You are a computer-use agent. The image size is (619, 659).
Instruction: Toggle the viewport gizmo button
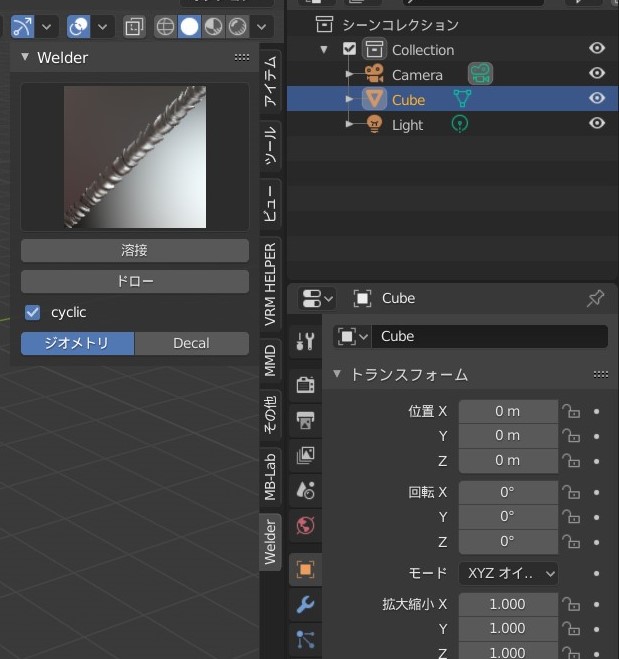pyautogui.click(x=22, y=27)
